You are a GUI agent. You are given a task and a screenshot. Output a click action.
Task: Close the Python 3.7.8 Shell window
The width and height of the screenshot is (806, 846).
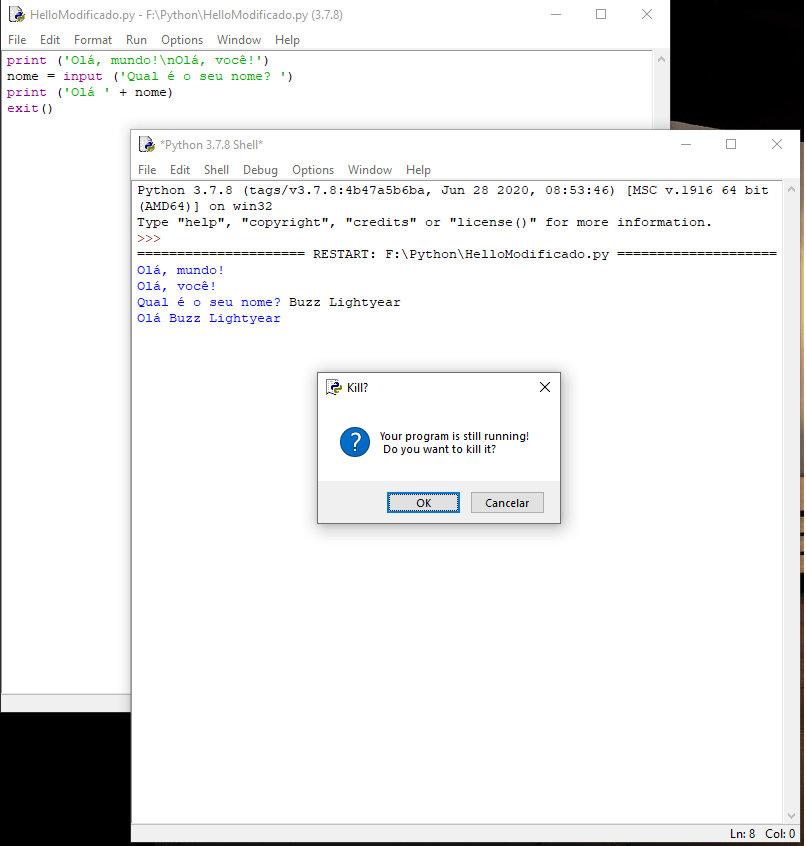[x=777, y=145]
